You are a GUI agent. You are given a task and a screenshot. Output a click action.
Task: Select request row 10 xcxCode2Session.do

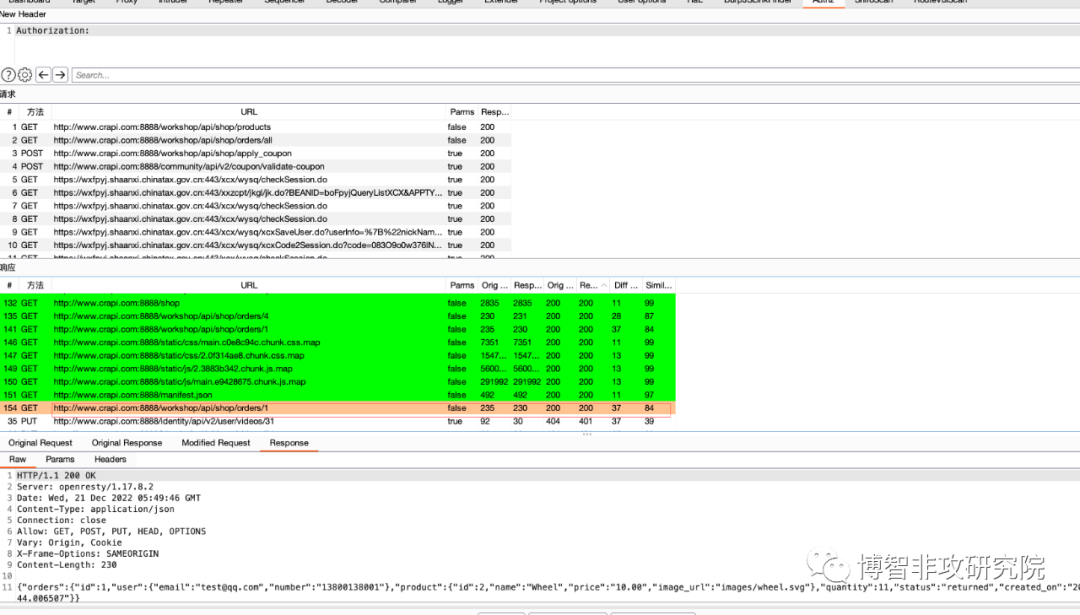(x=256, y=245)
